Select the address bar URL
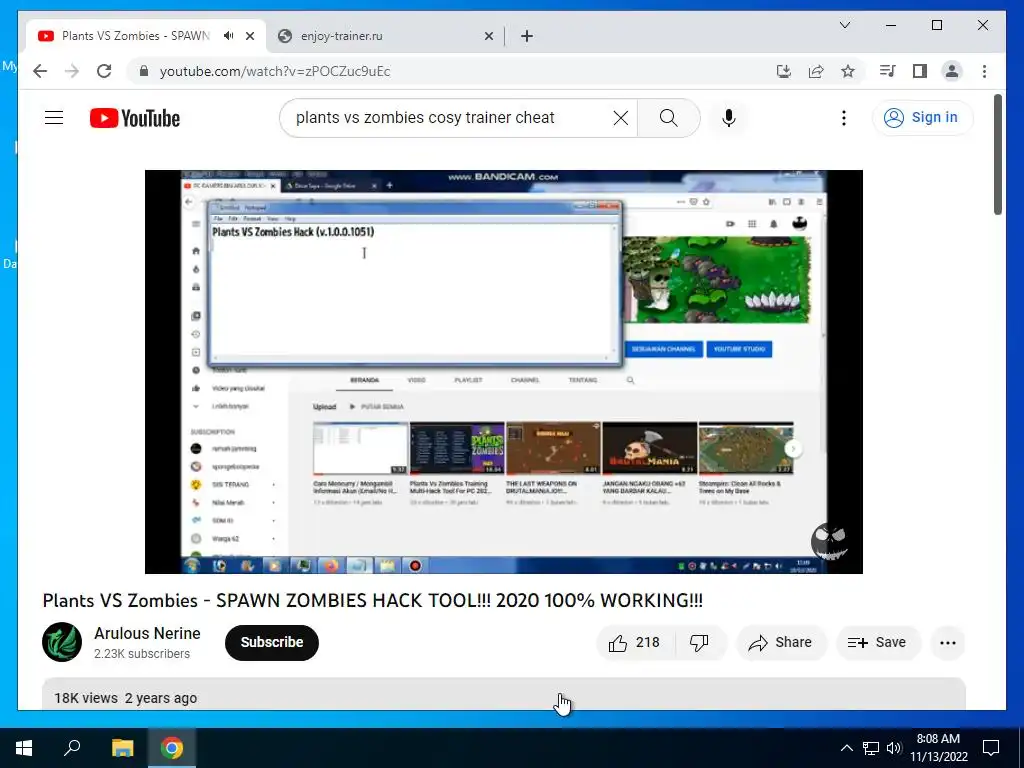The width and height of the screenshot is (1024, 768). click(x=275, y=71)
